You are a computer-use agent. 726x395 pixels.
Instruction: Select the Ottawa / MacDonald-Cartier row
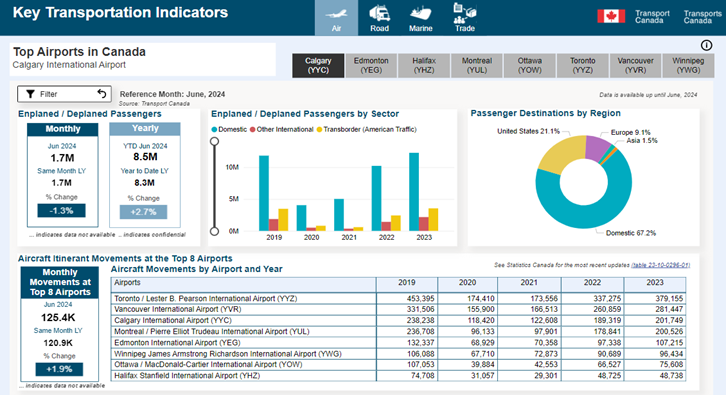(398, 364)
